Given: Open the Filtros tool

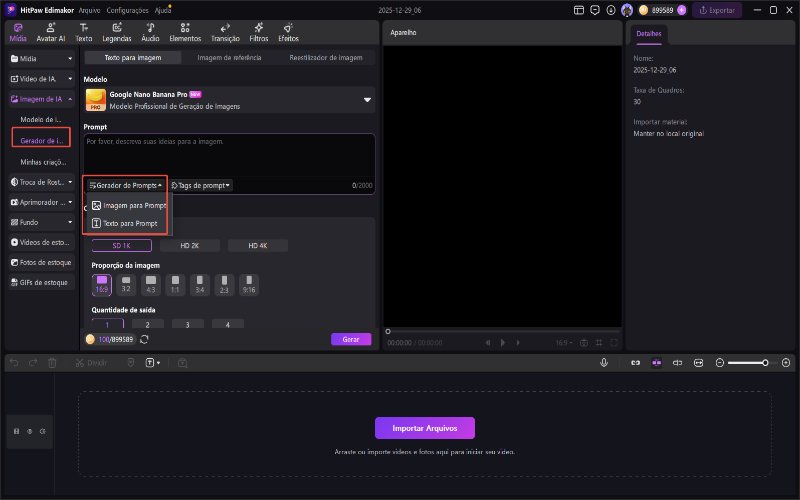Looking at the screenshot, I should (259, 33).
